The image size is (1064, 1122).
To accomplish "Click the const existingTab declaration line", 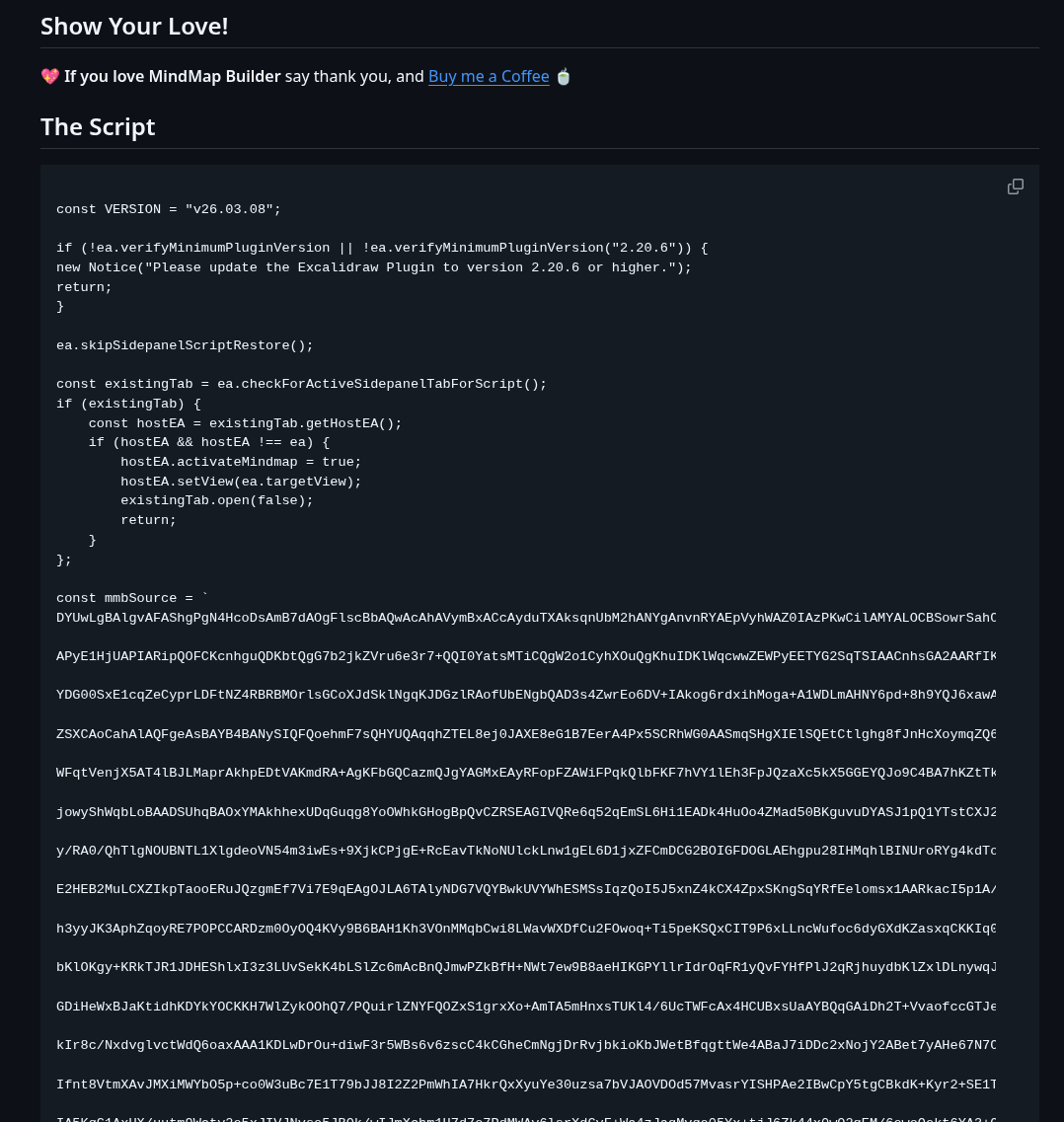I will pyautogui.click(x=301, y=384).
